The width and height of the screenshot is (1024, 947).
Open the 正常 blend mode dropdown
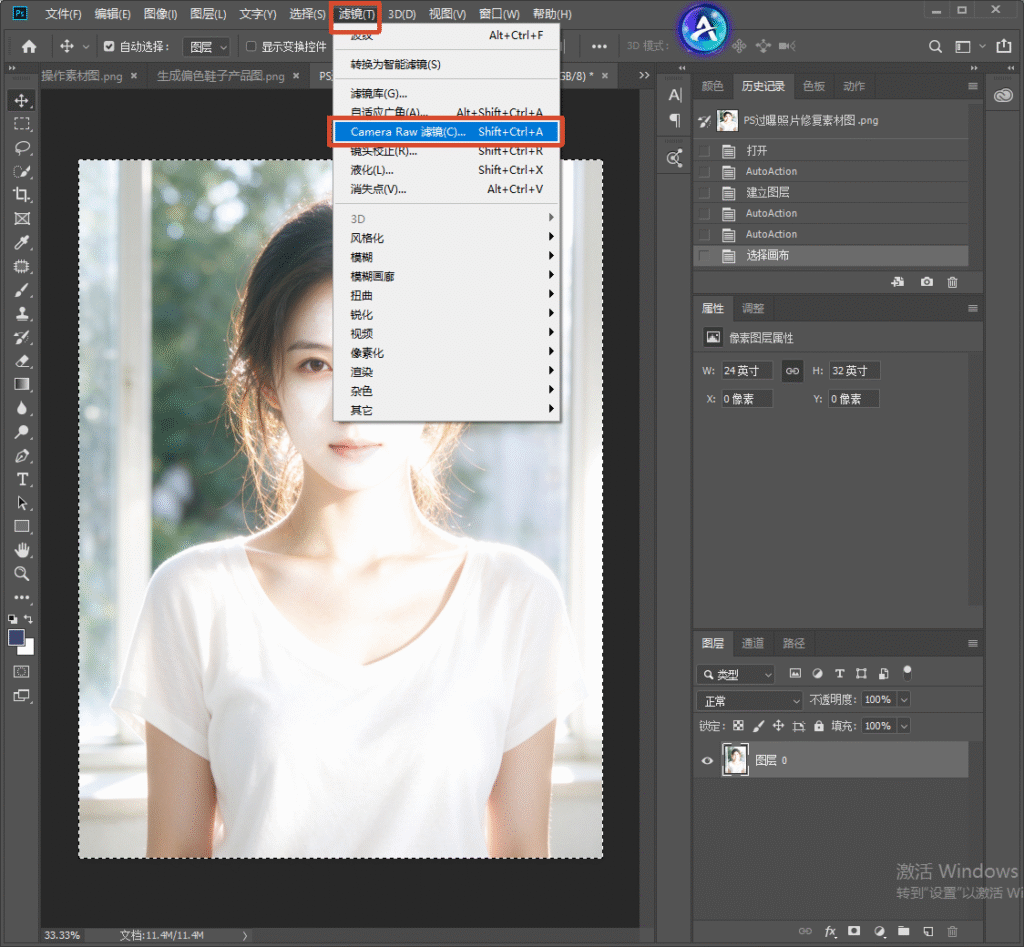click(749, 701)
